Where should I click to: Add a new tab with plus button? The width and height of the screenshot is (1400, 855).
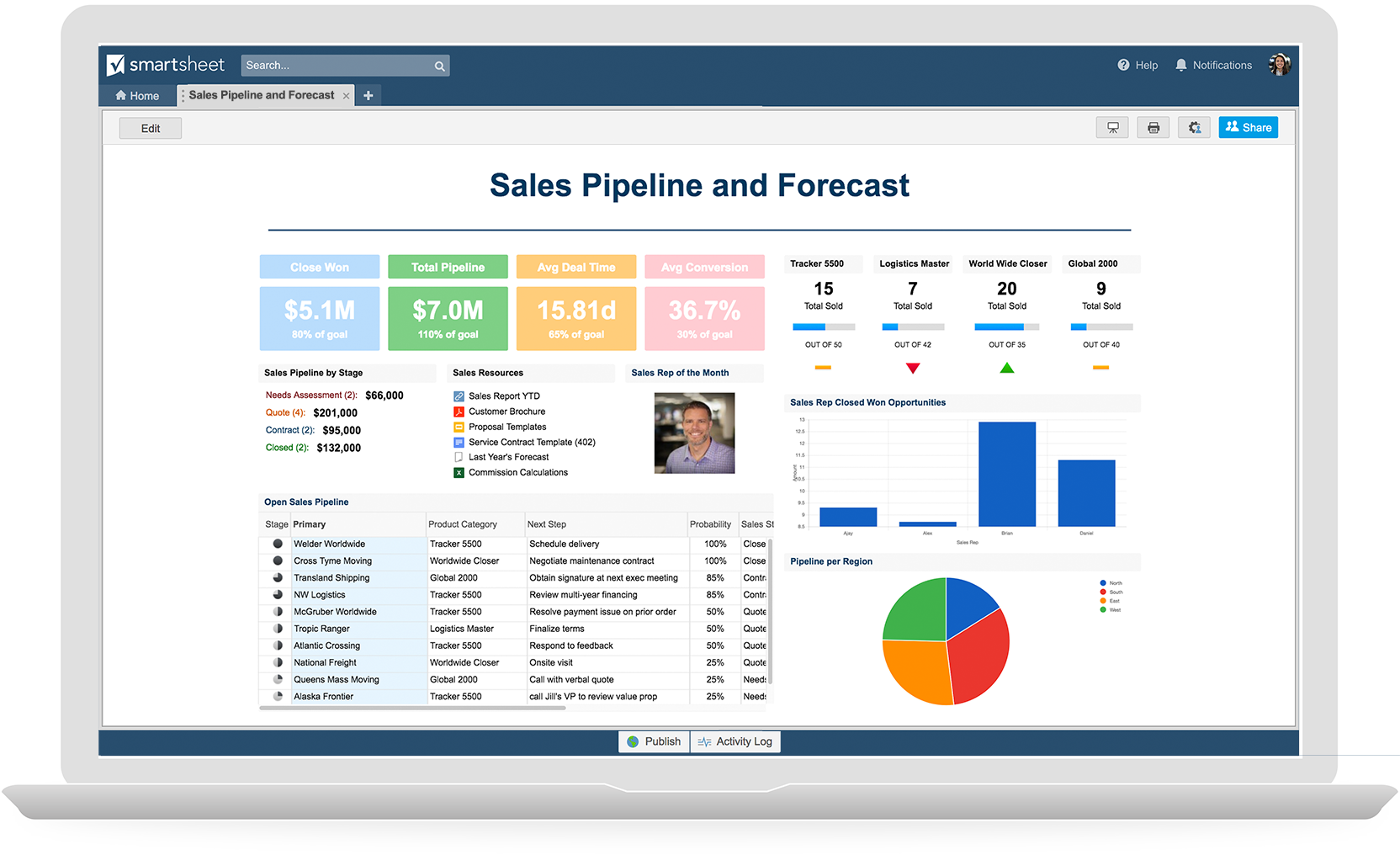click(x=369, y=96)
